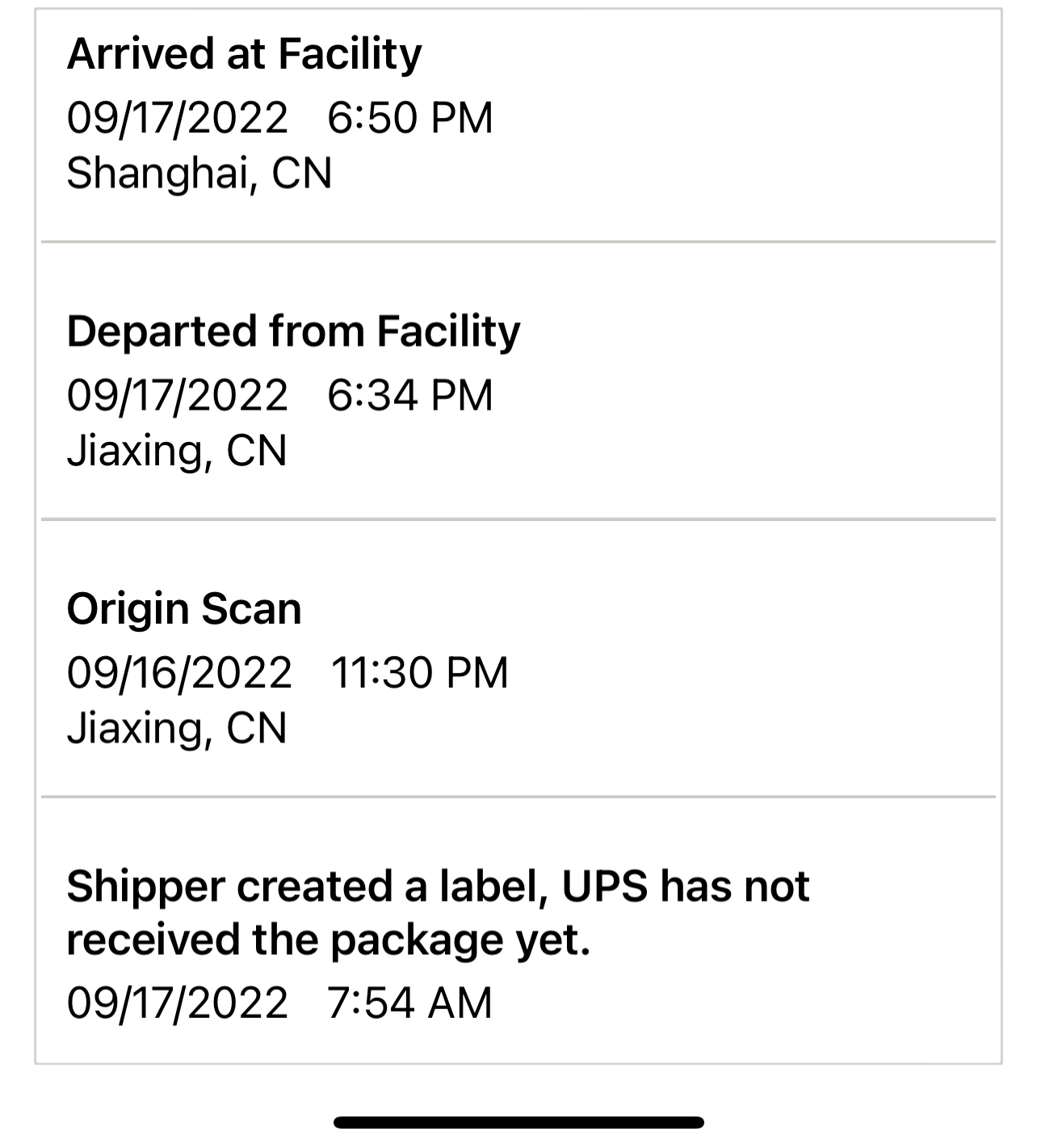
Task: Select the 7:54 AM label creation time
Action: tap(409, 1003)
